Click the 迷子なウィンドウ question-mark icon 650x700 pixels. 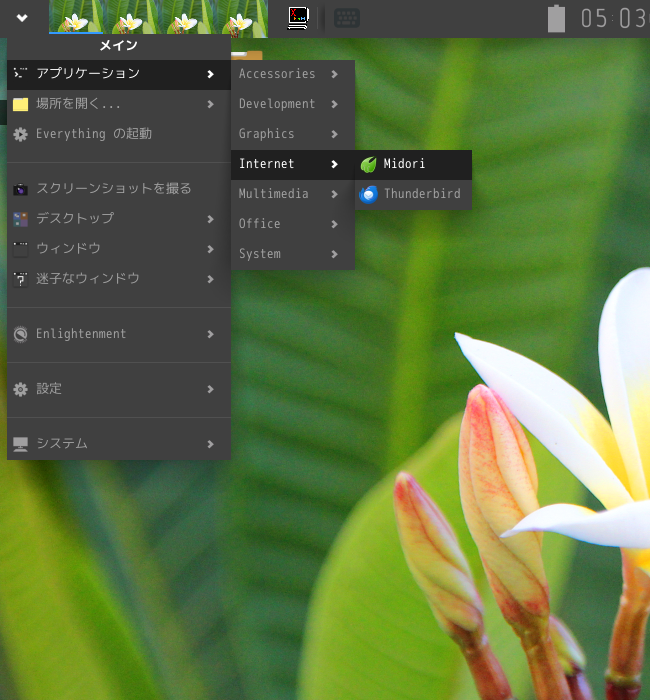click(21, 279)
